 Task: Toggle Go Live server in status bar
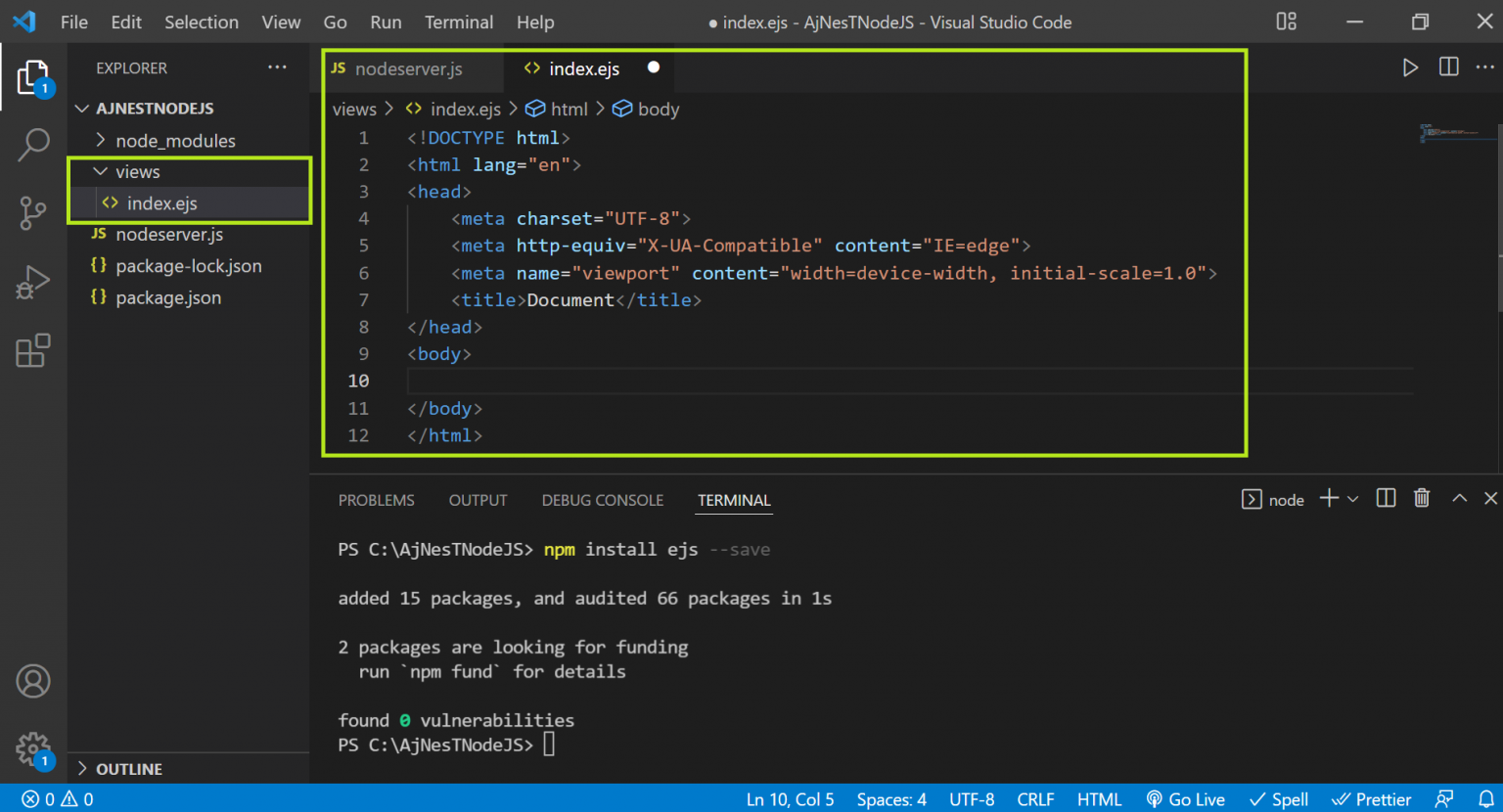pos(1185,799)
